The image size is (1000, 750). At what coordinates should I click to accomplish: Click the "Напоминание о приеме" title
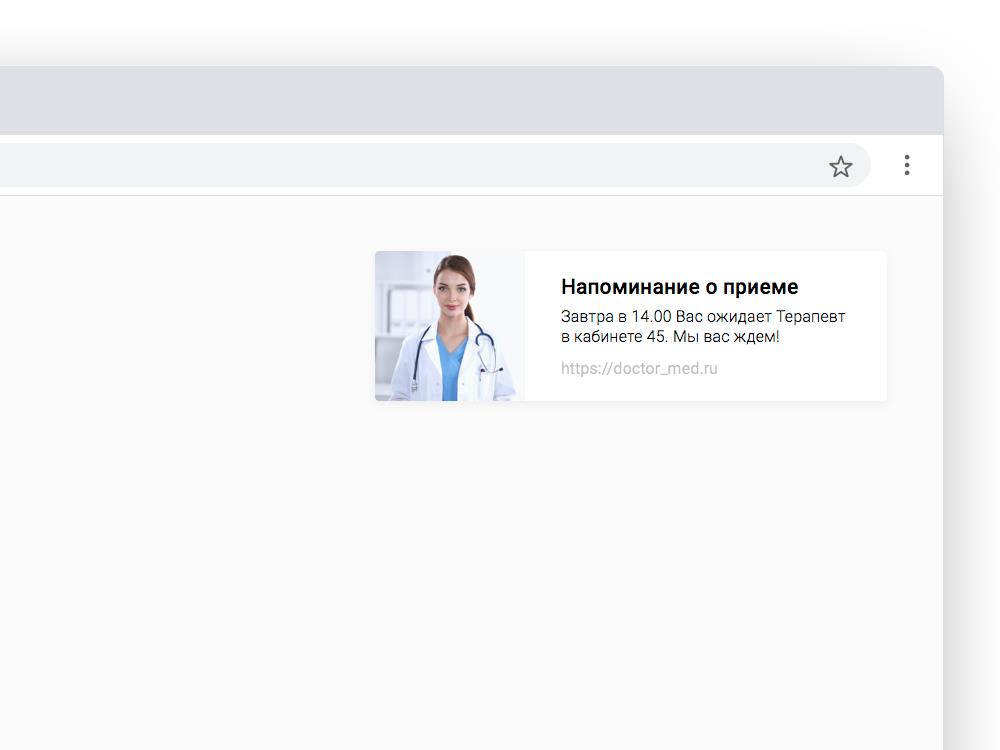point(679,287)
